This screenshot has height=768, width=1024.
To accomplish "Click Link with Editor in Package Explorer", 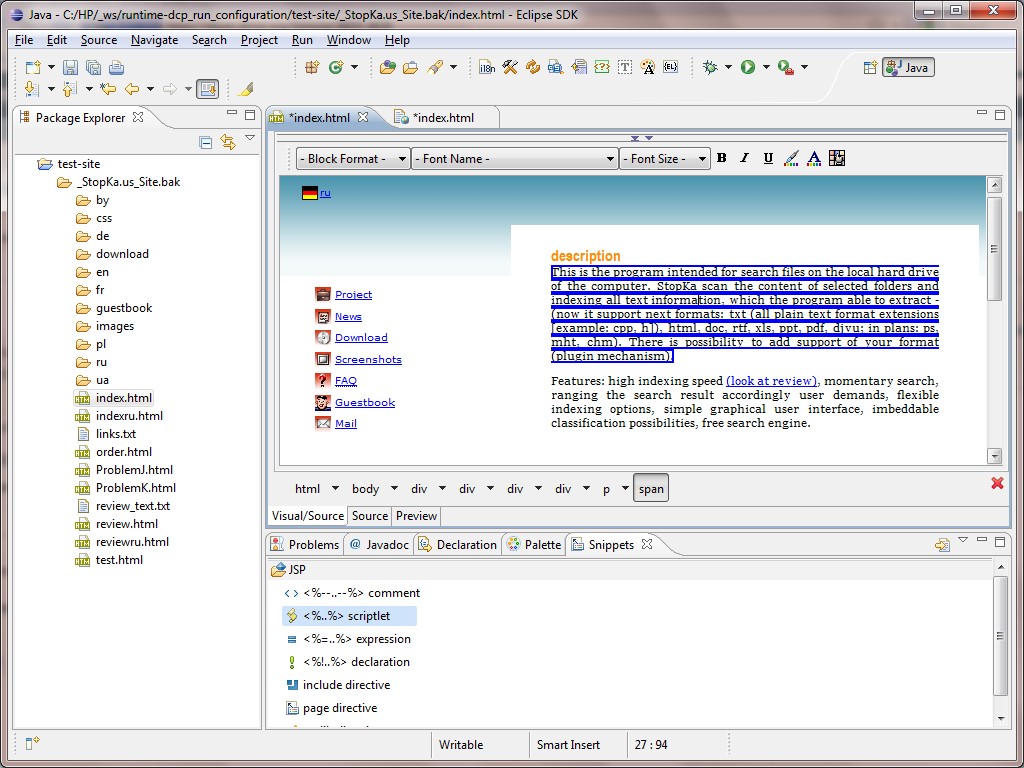I will point(227,142).
